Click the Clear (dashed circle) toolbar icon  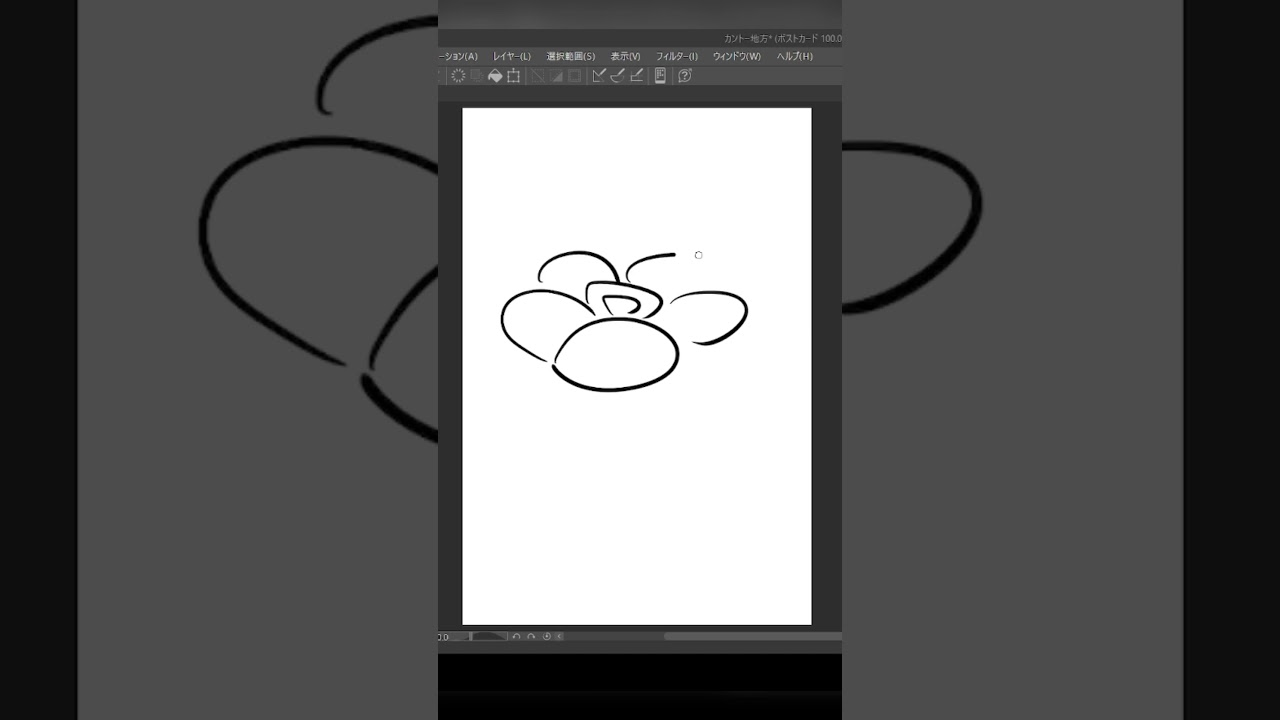(x=458, y=76)
